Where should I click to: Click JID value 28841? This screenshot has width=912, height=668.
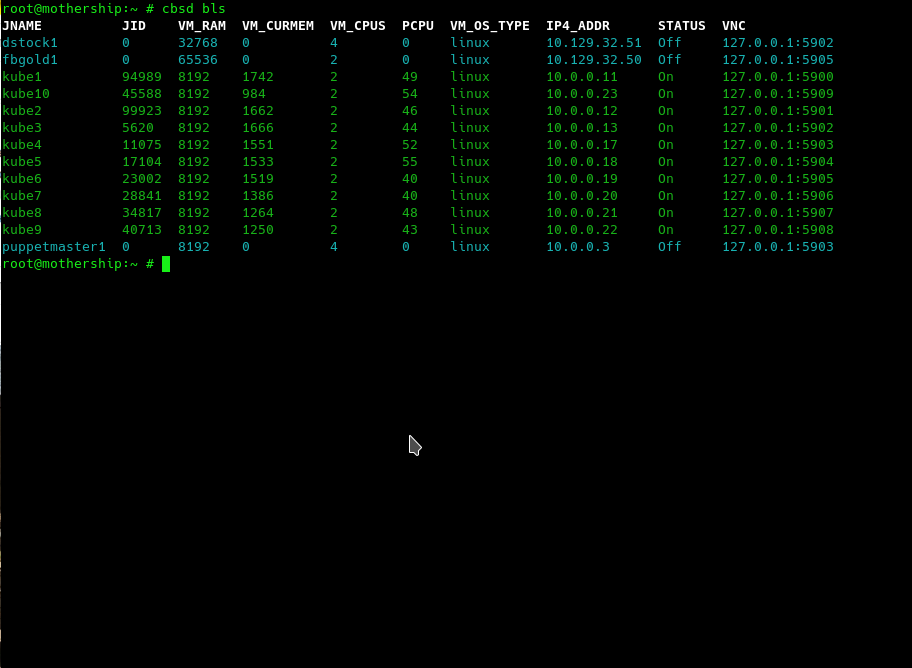(142, 196)
